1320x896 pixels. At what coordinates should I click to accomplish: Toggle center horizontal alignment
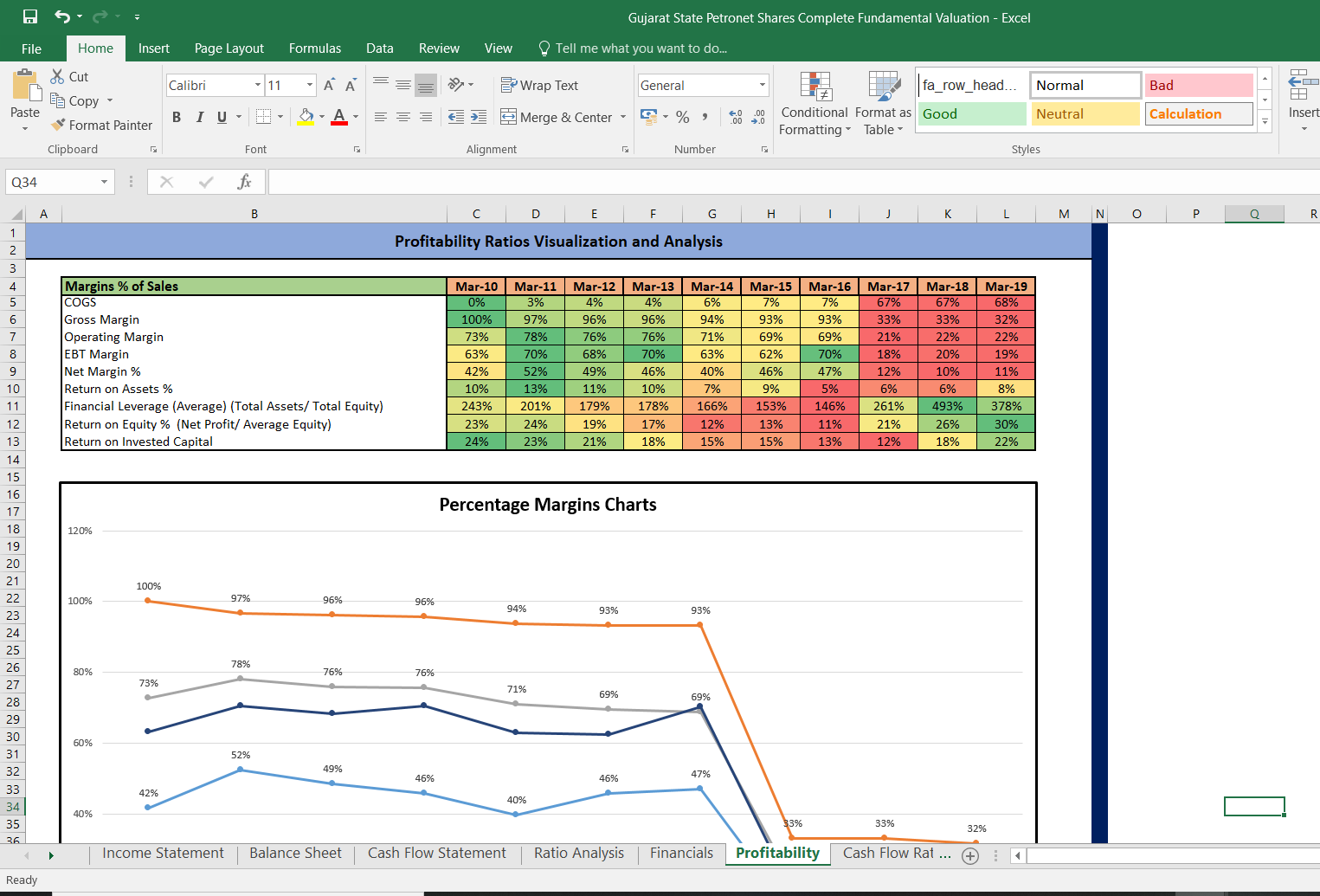(x=403, y=116)
